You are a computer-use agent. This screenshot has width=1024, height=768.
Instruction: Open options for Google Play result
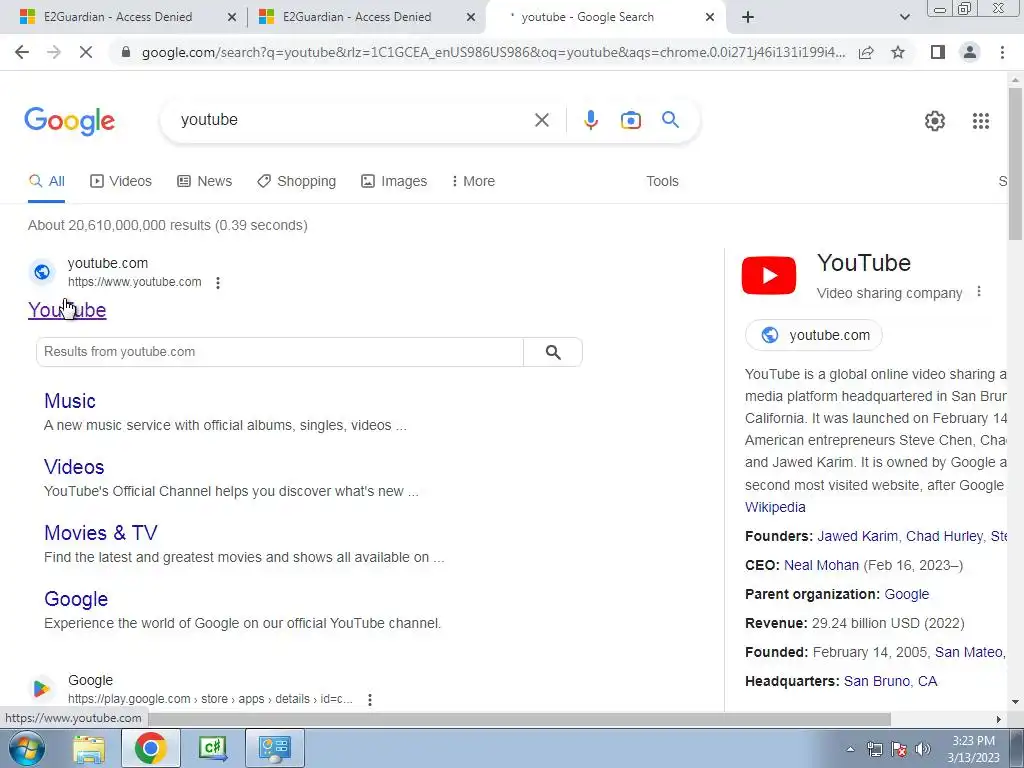pyautogui.click(x=370, y=699)
